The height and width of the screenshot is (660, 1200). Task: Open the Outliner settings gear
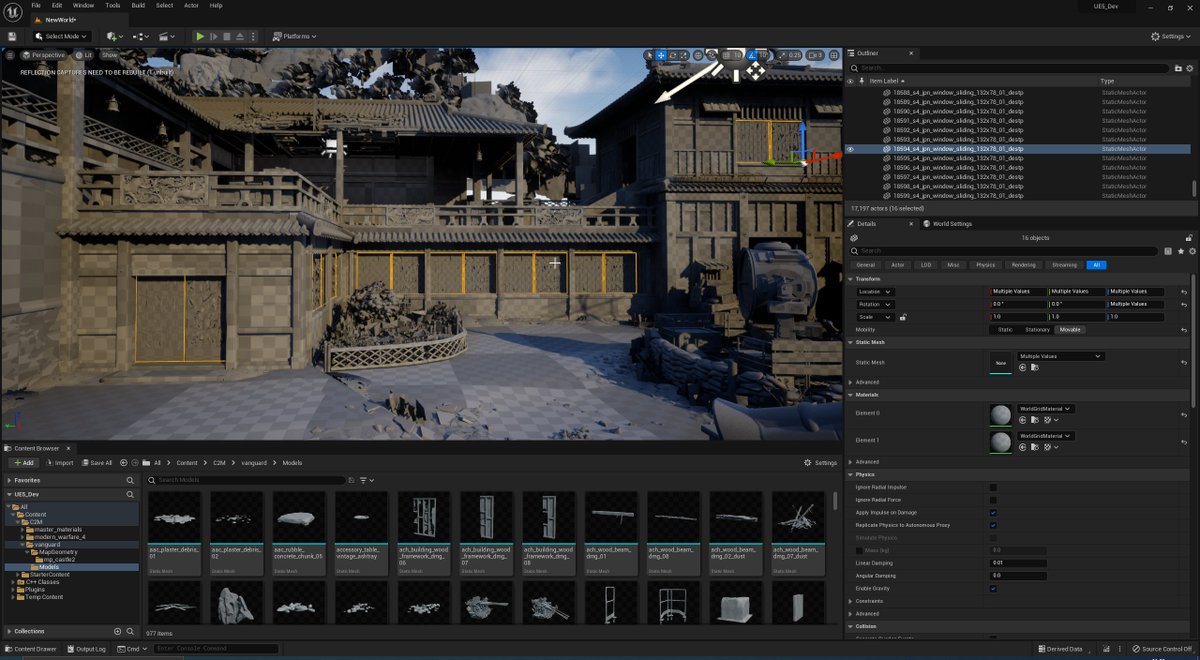point(1190,68)
